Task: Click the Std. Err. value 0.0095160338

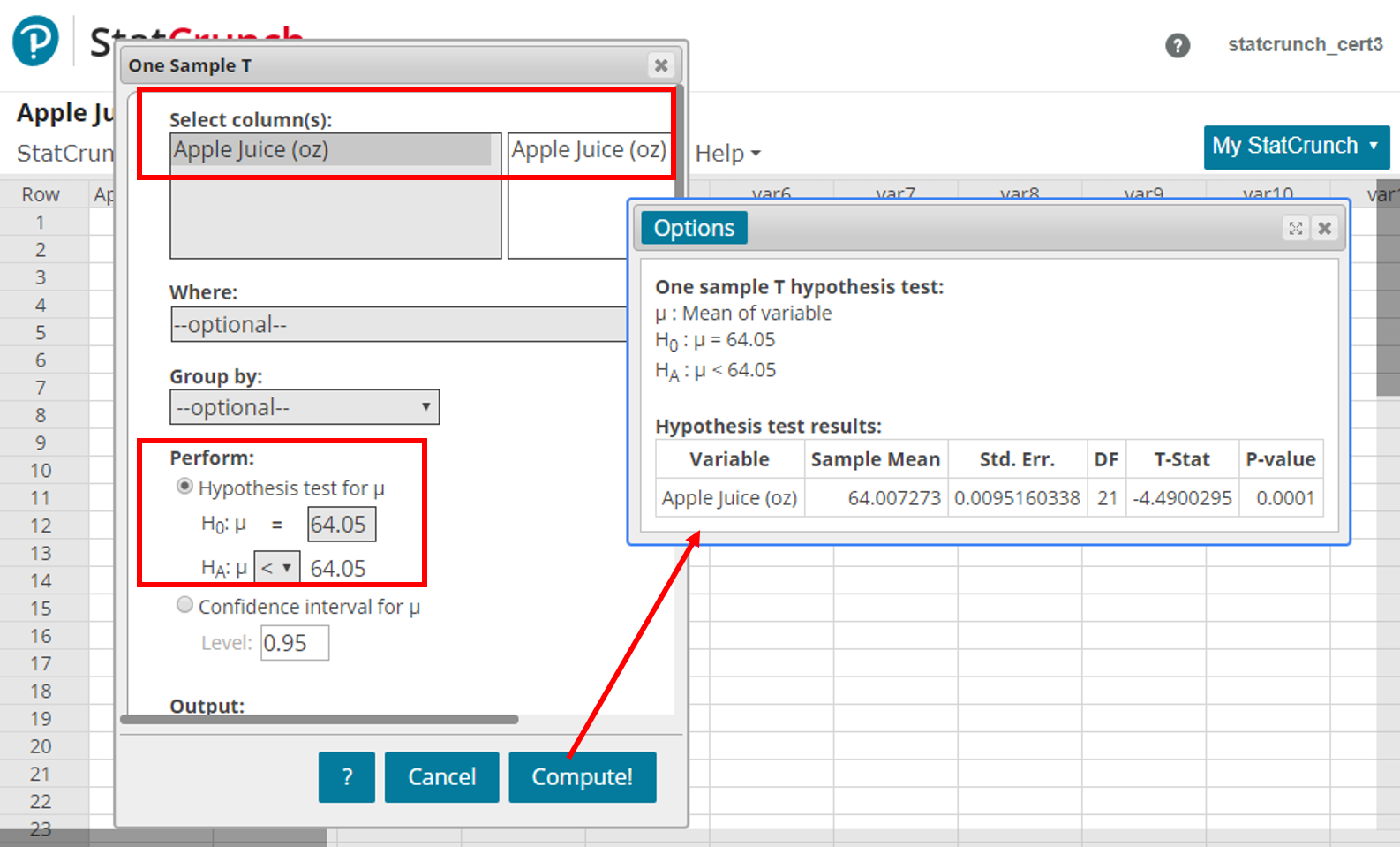Action: point(1017,498)
